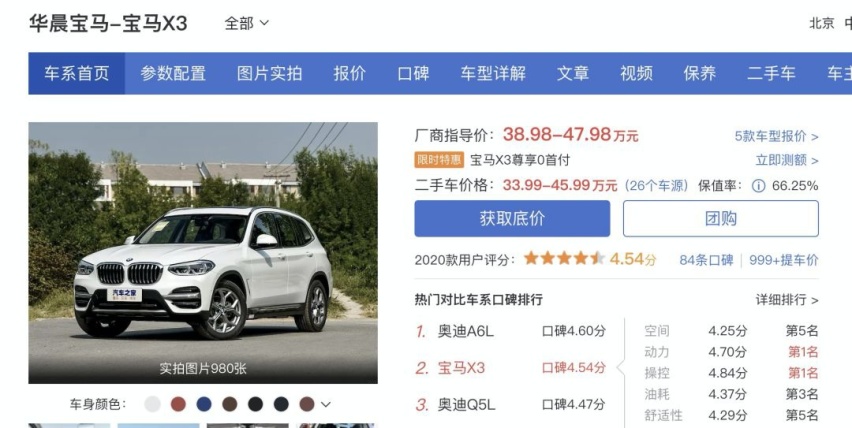This screenshot has height=428, width=852.
Task: Open the white BMW X3 main photo
Action: click(203, 253)
